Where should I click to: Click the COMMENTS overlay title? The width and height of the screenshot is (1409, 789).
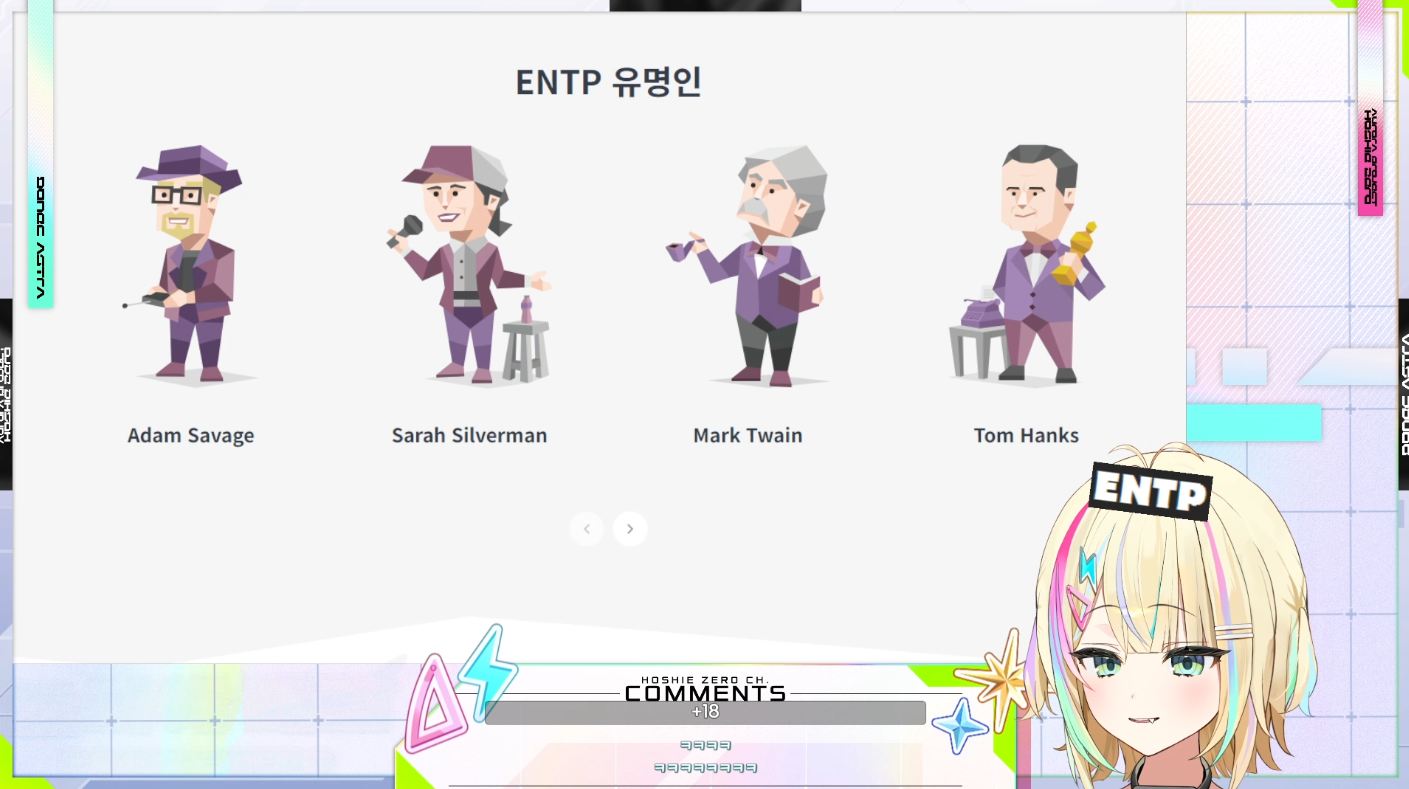(705, 694)
